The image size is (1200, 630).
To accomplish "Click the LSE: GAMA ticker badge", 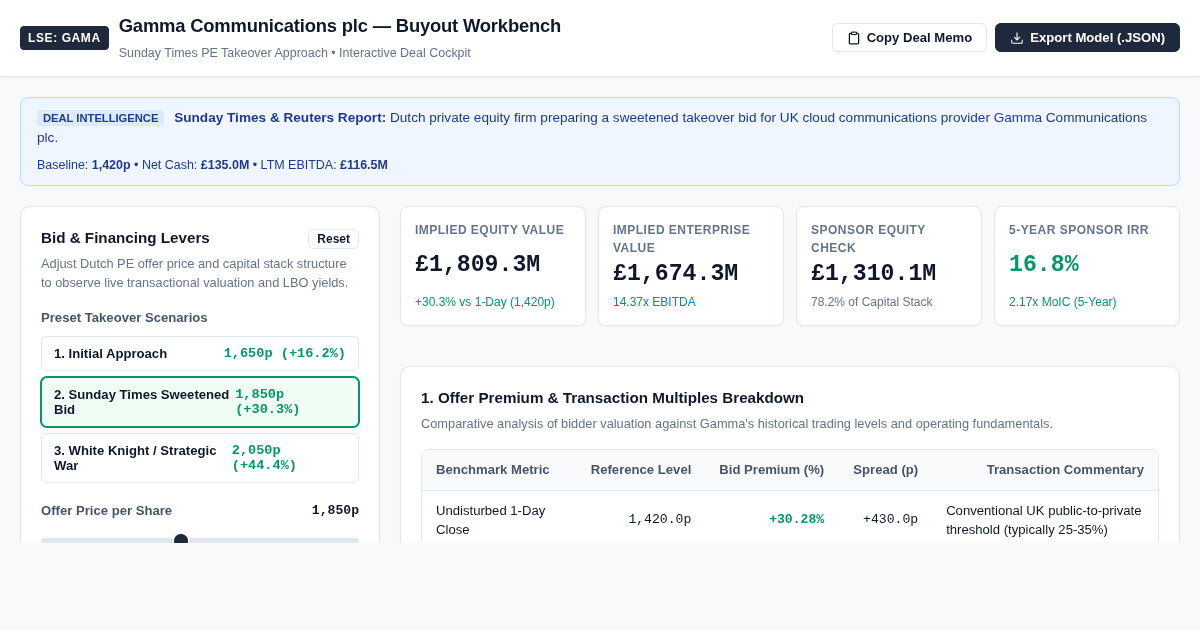I will [x=64, y=38].
